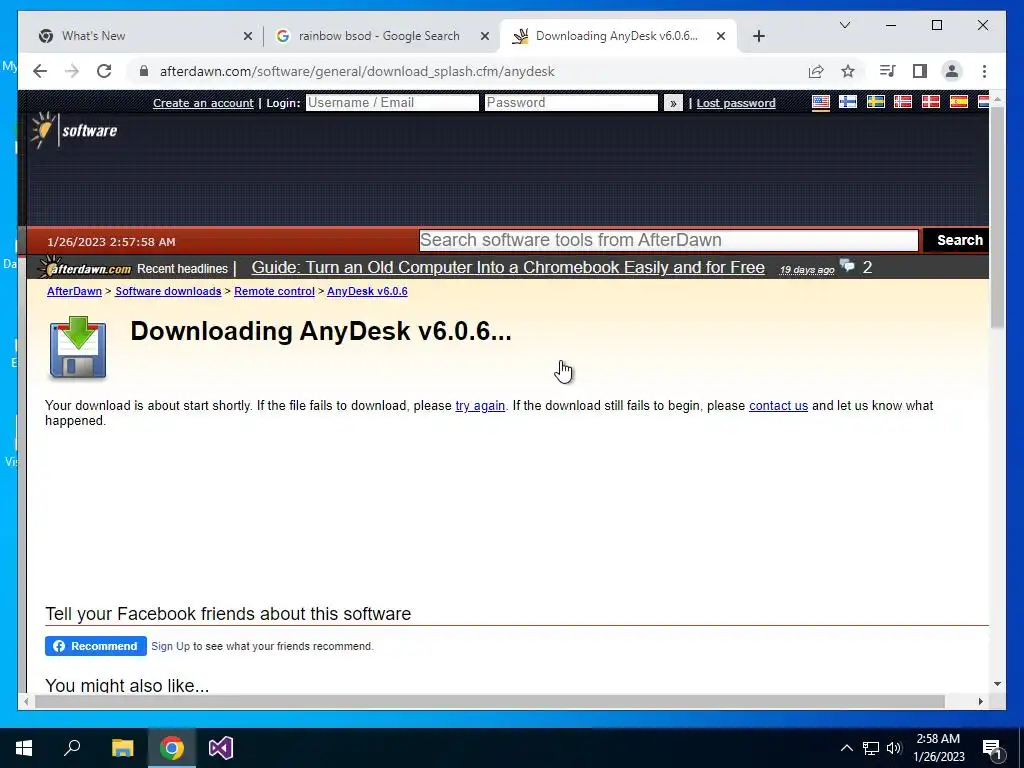Show hidden system tray icons
This screenshot has width=1024, height=768.
(846, 748)
